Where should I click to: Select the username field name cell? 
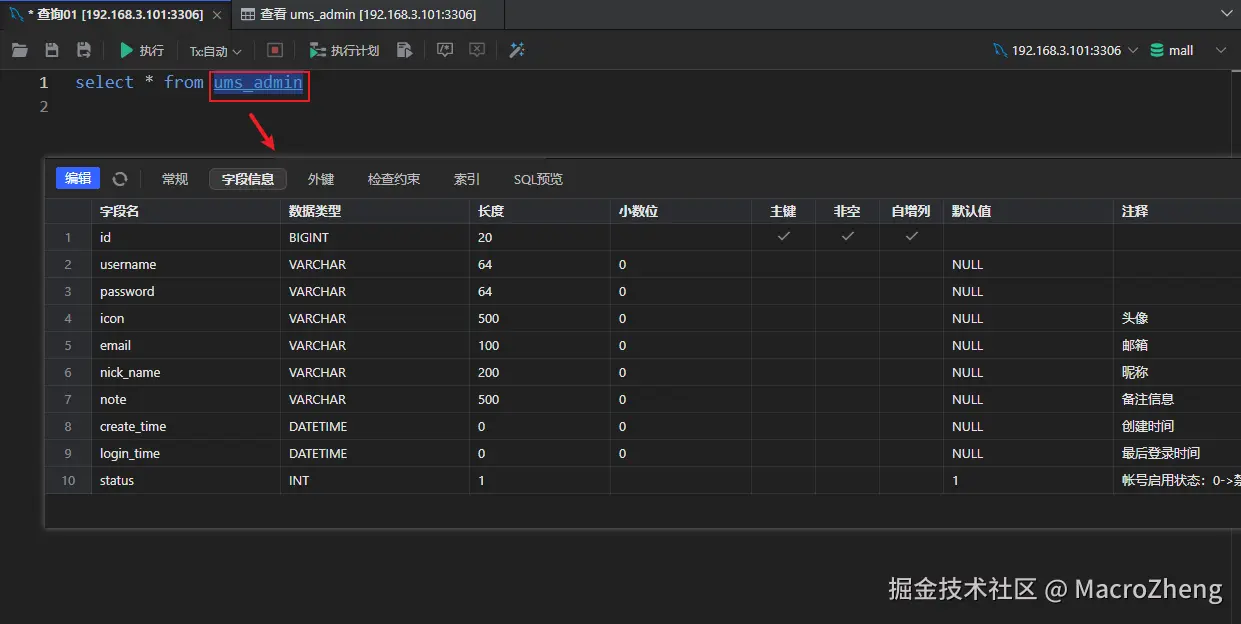[x=186, y=264]
